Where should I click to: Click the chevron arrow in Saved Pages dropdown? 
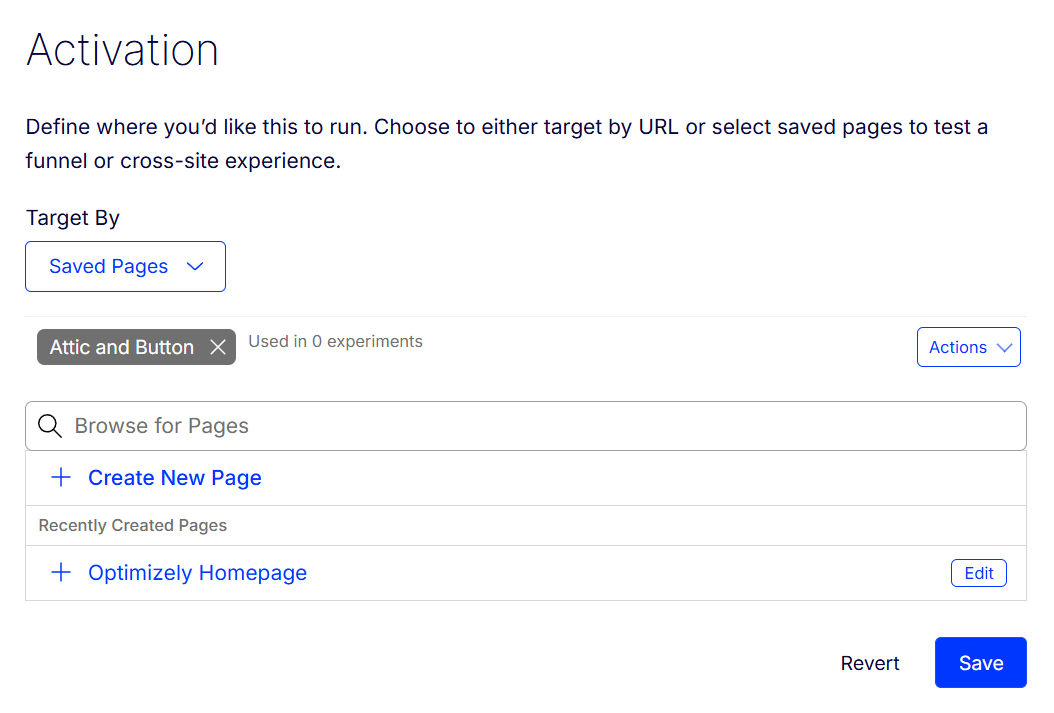click(196, 266)
